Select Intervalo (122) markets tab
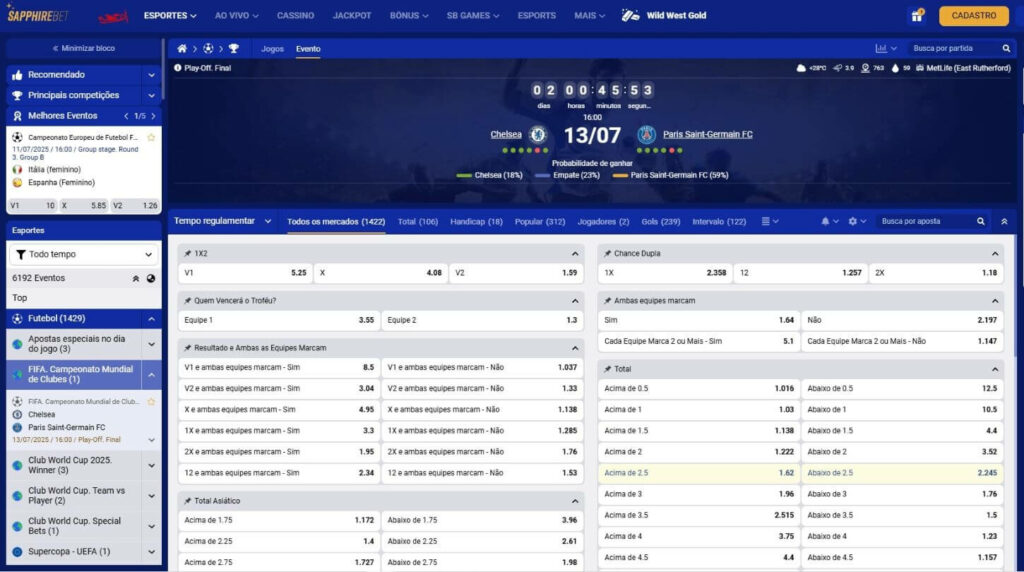The image size is (1024, 572). tap(719, 221)
